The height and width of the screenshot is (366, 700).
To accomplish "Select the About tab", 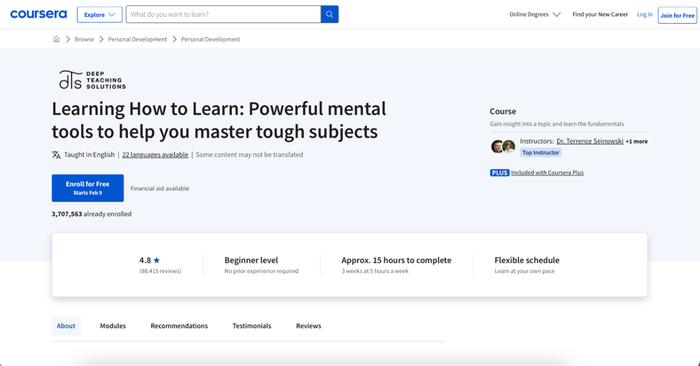I will [x=66, y=326].
